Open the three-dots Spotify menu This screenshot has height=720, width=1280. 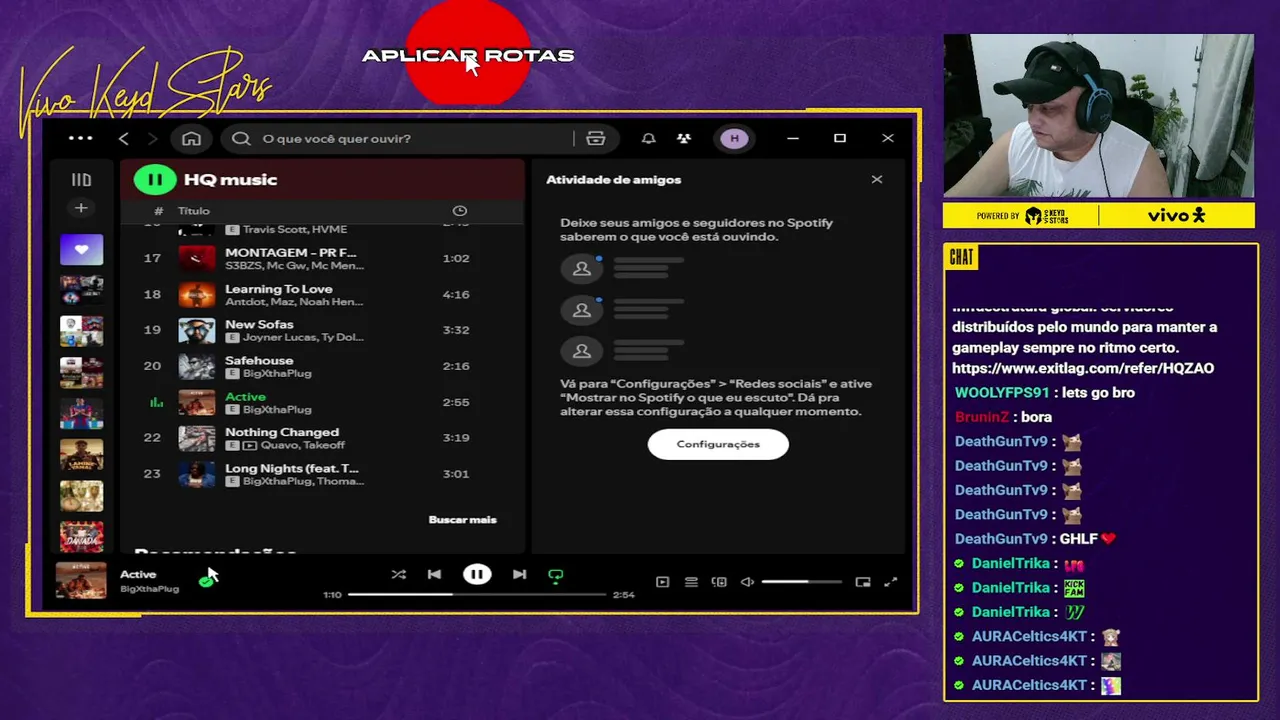click(x=80, y=138)
